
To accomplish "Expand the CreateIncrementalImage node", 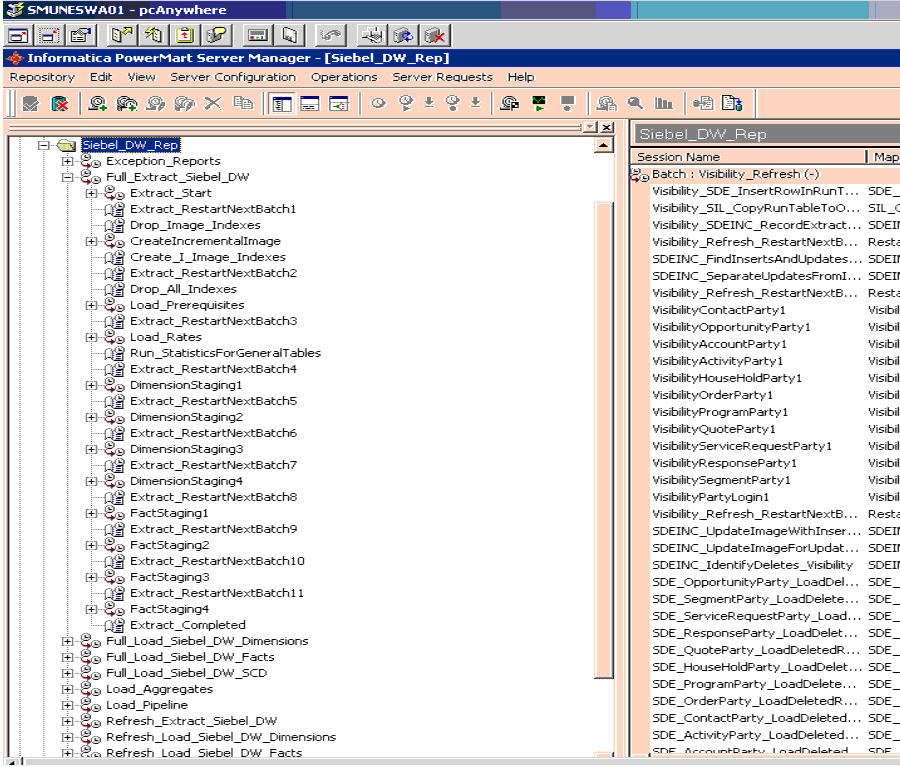I will [x=91, y=242].
